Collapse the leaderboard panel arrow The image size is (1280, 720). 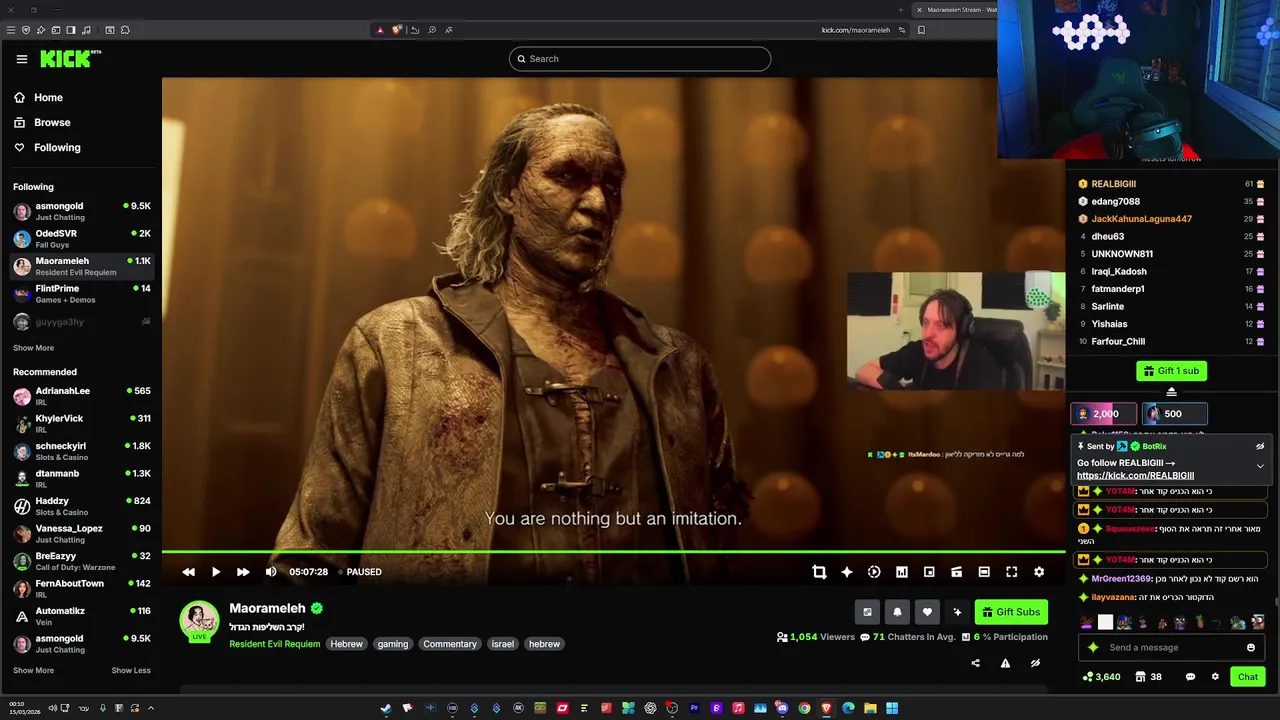point(1171,392)
